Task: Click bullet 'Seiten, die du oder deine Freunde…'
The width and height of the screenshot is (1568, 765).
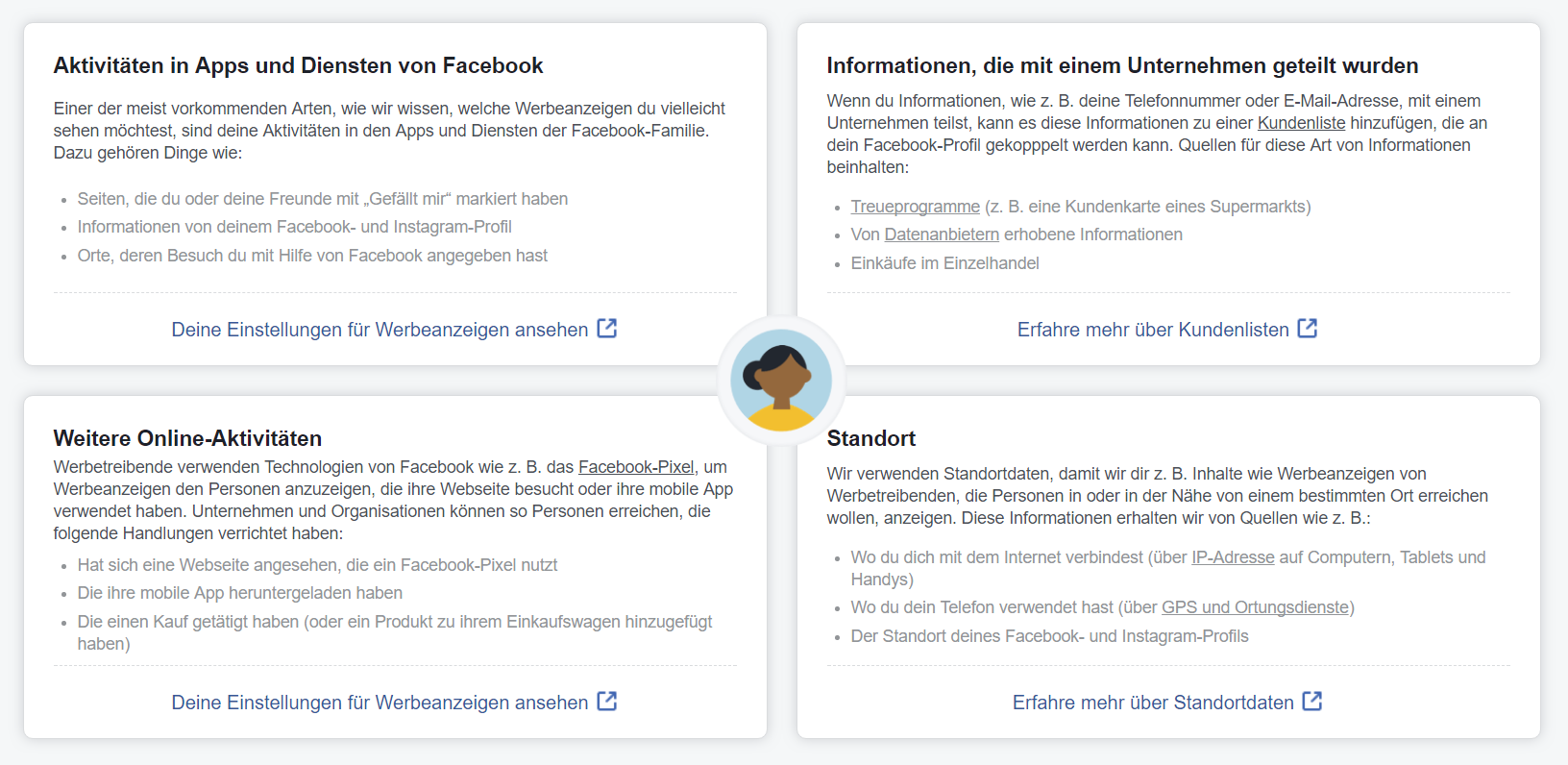Action: (x=323, y=199)
